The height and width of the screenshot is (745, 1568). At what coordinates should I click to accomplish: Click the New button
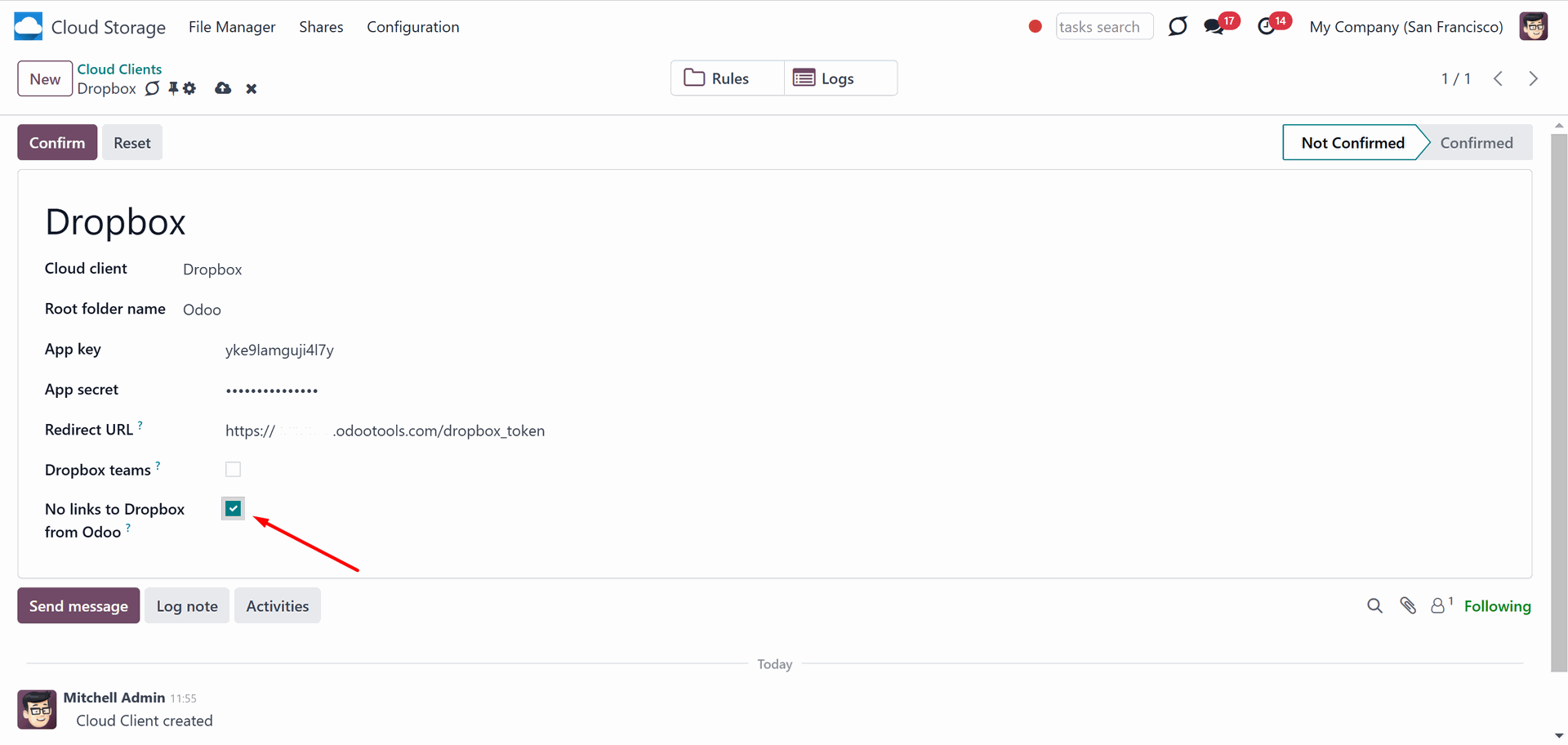[45, 79]
